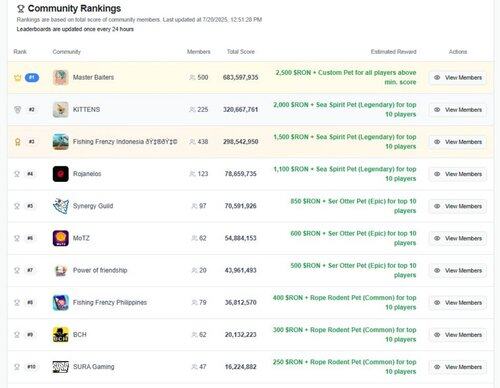
Task: Click the Members column header
Action: (199, 52)
